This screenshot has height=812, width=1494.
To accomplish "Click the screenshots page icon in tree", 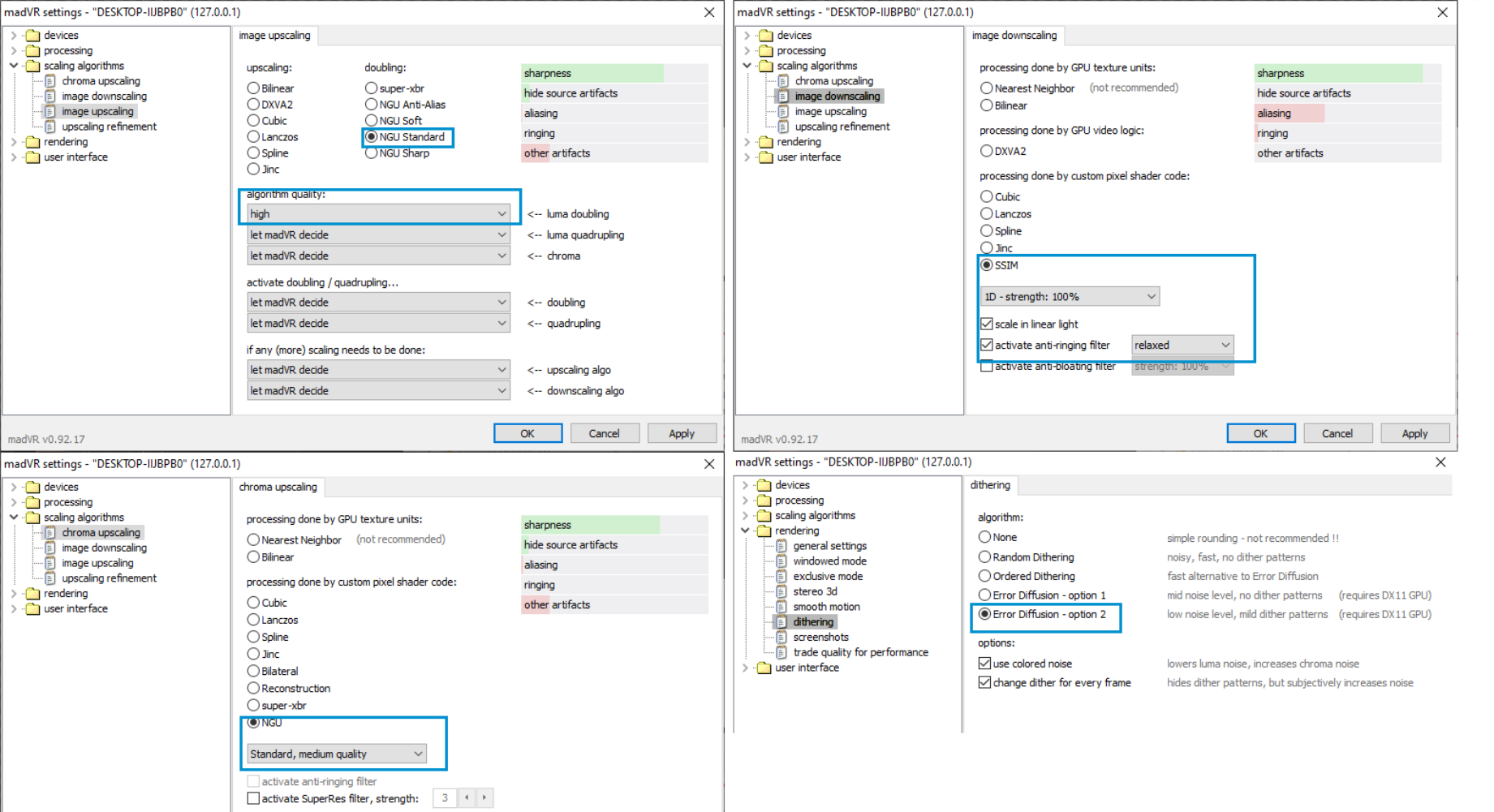I will pyautogui.click(x=781, y=638).
